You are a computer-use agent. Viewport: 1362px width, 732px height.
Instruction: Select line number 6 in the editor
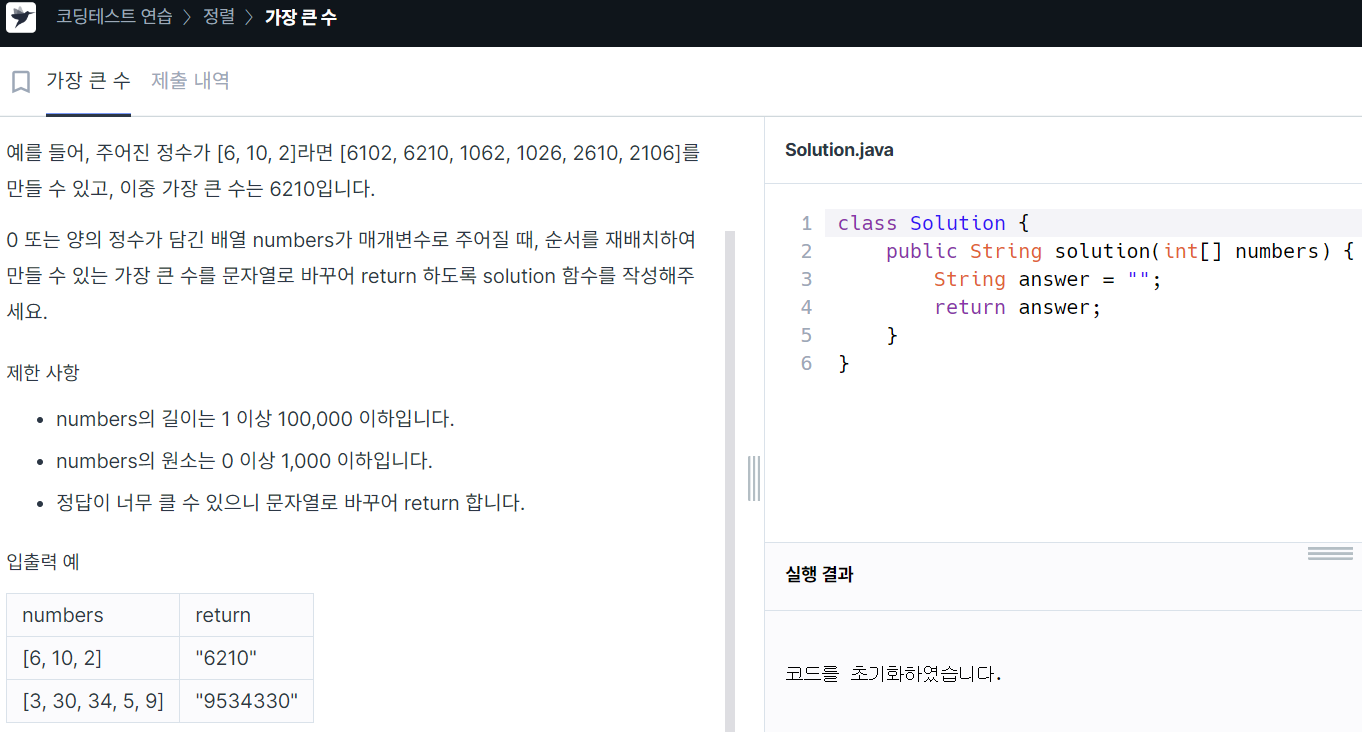(806, 363)
